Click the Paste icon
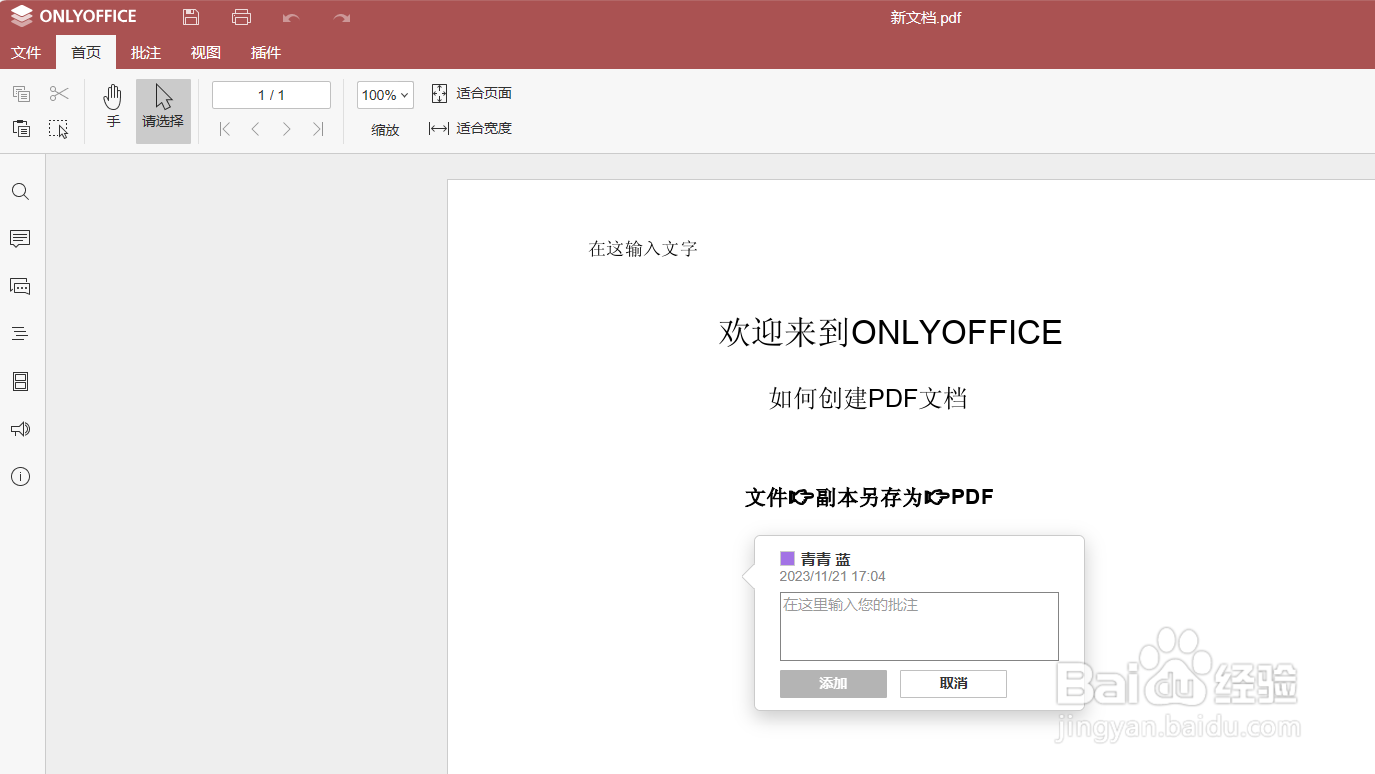 tap(21, 128)
